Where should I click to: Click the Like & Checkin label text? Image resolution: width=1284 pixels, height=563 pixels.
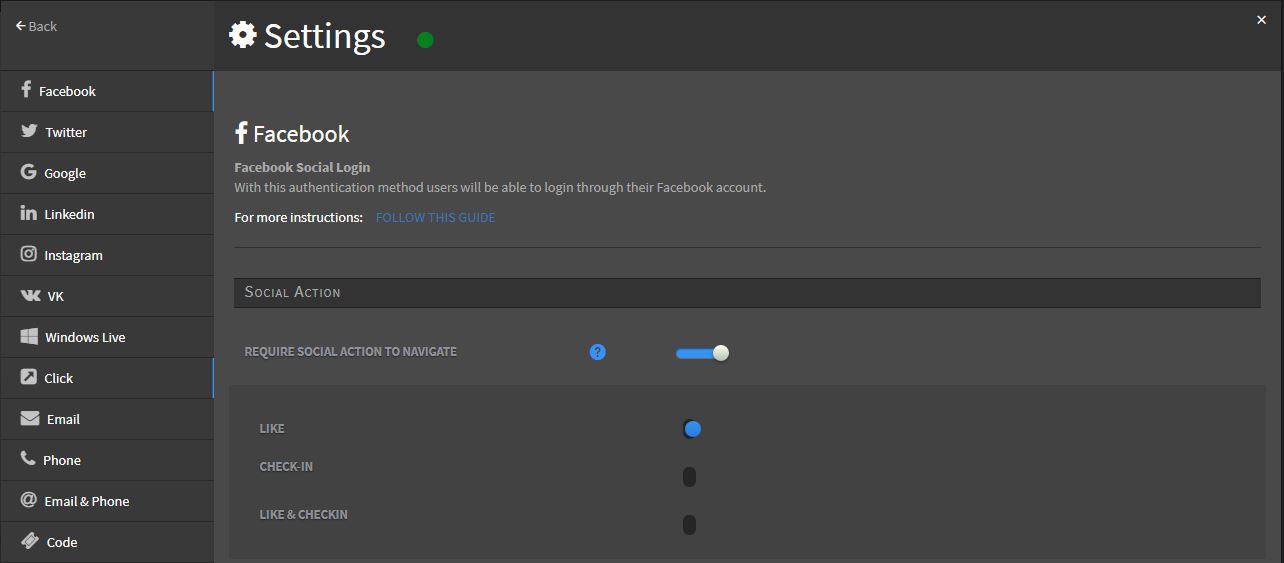pos(303,514)
